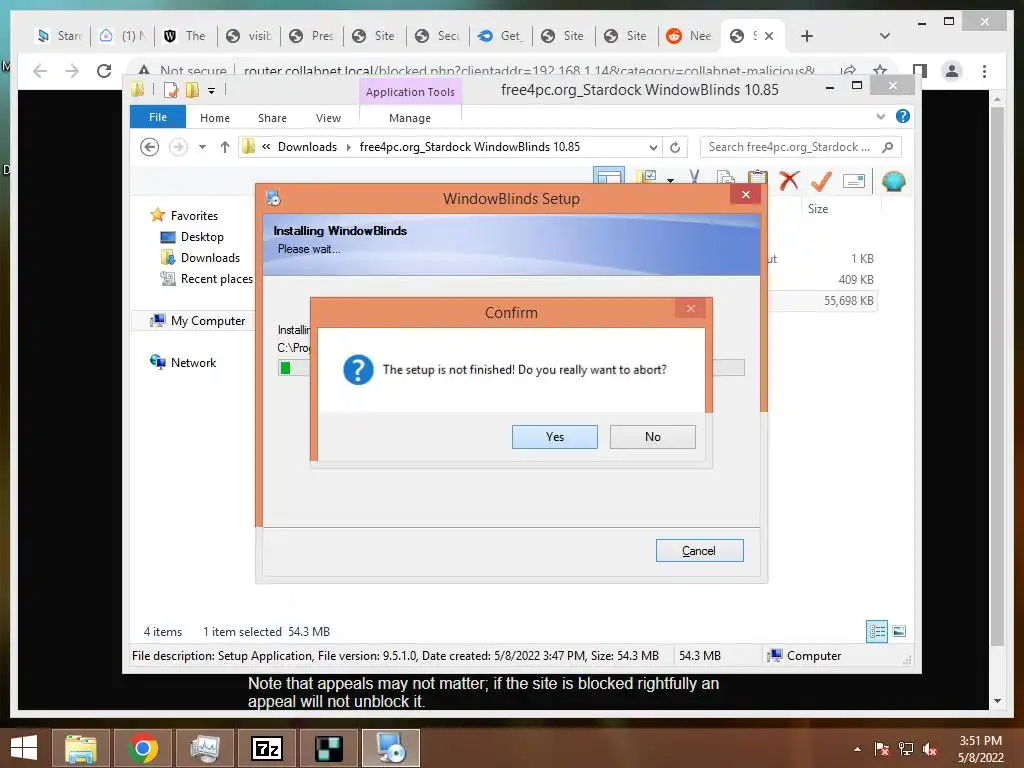Go back in Chrome
The height and width of the screenshot is (768, 1024).
[x=40, y=71]
